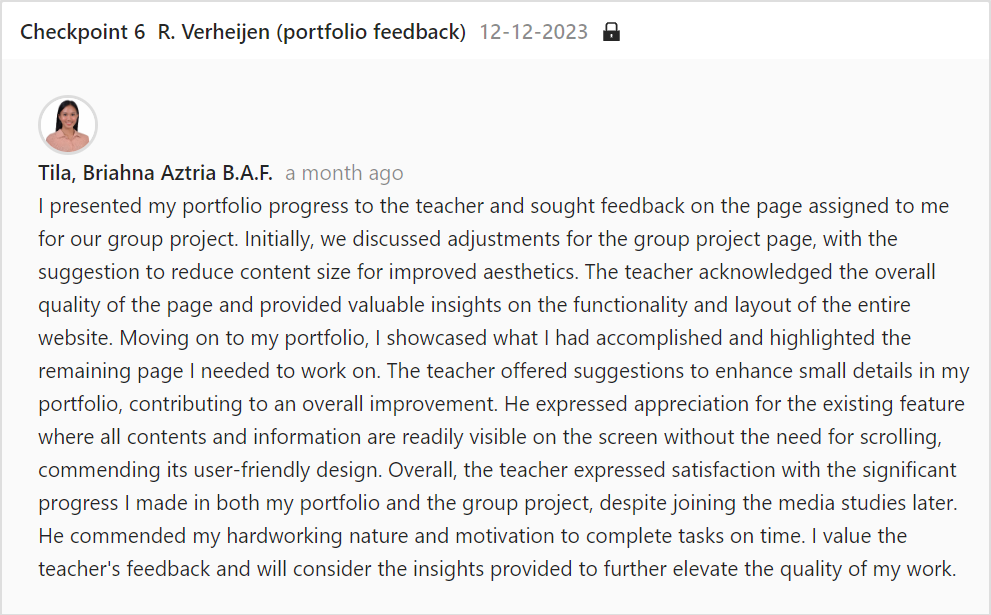Image resolution: width=991 pixels, height=615 pixels.
Task: Click the first line starting 'I presented my portfolio'
Action: pyautogui.click(x=494, y=206)
